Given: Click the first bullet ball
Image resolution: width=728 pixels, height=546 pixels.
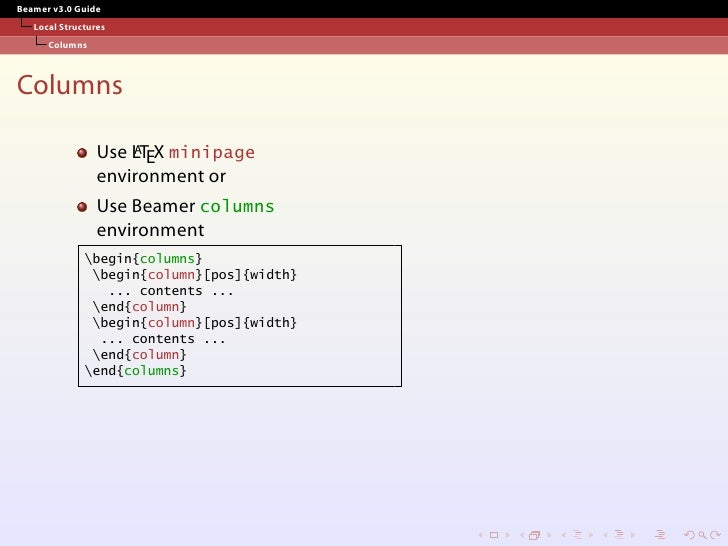Looking at the screenshot, I should coord(82,153).
